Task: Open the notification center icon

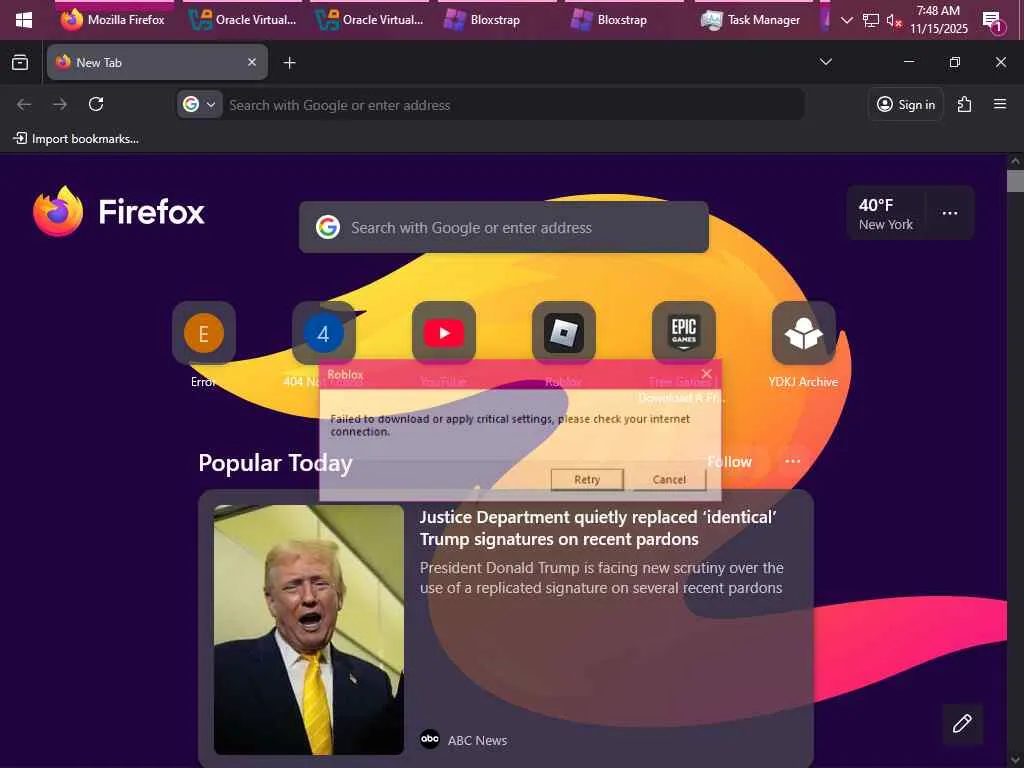Action: [994, 22]
